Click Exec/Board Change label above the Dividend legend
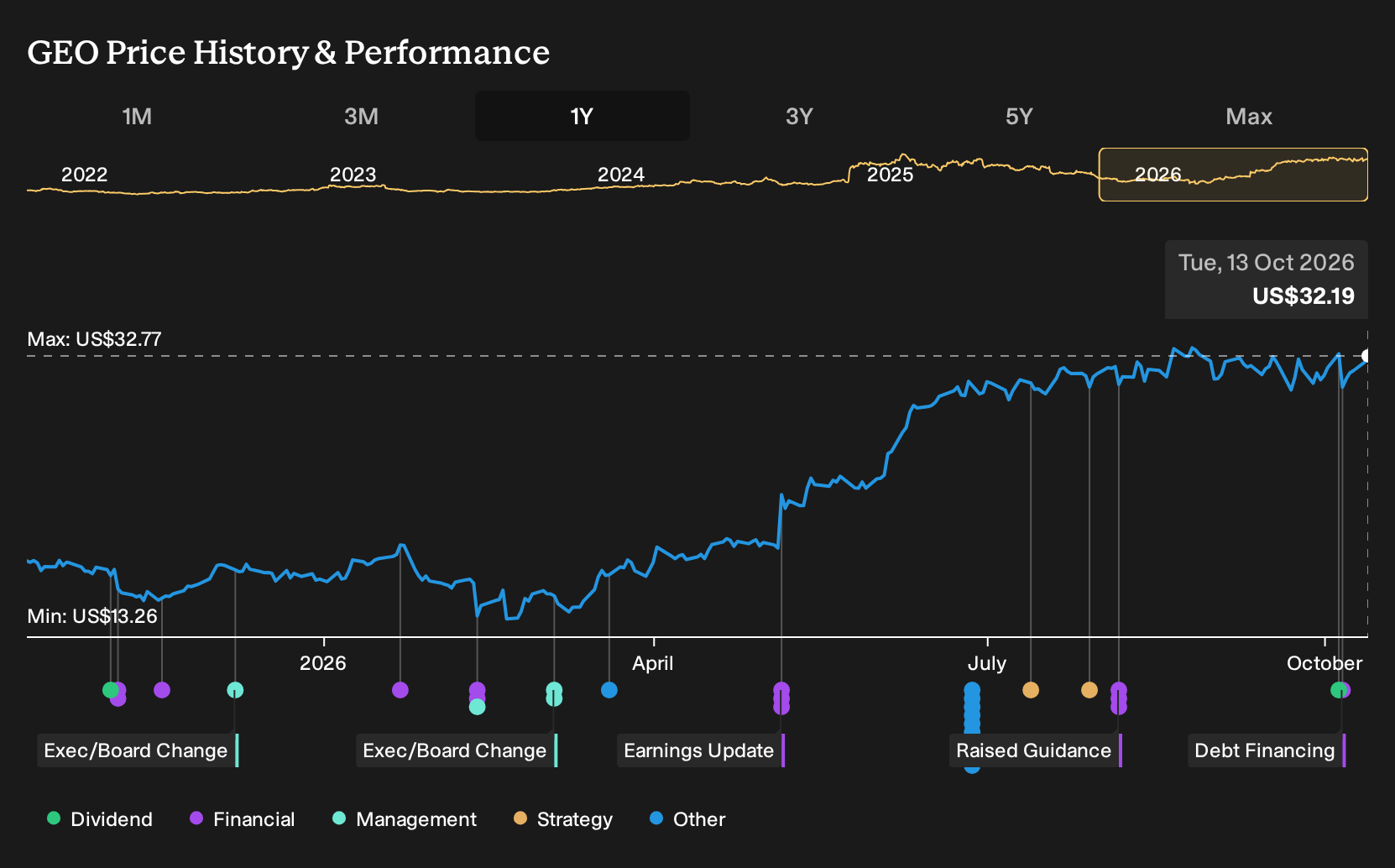1395x868 pixels. (136, 750)
